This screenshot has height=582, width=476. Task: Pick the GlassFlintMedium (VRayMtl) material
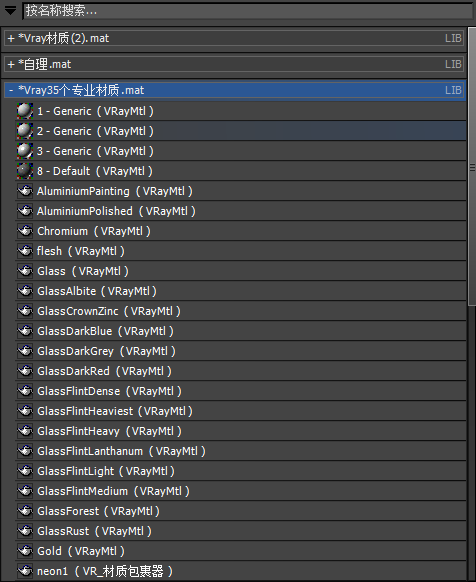click(241, 492)
